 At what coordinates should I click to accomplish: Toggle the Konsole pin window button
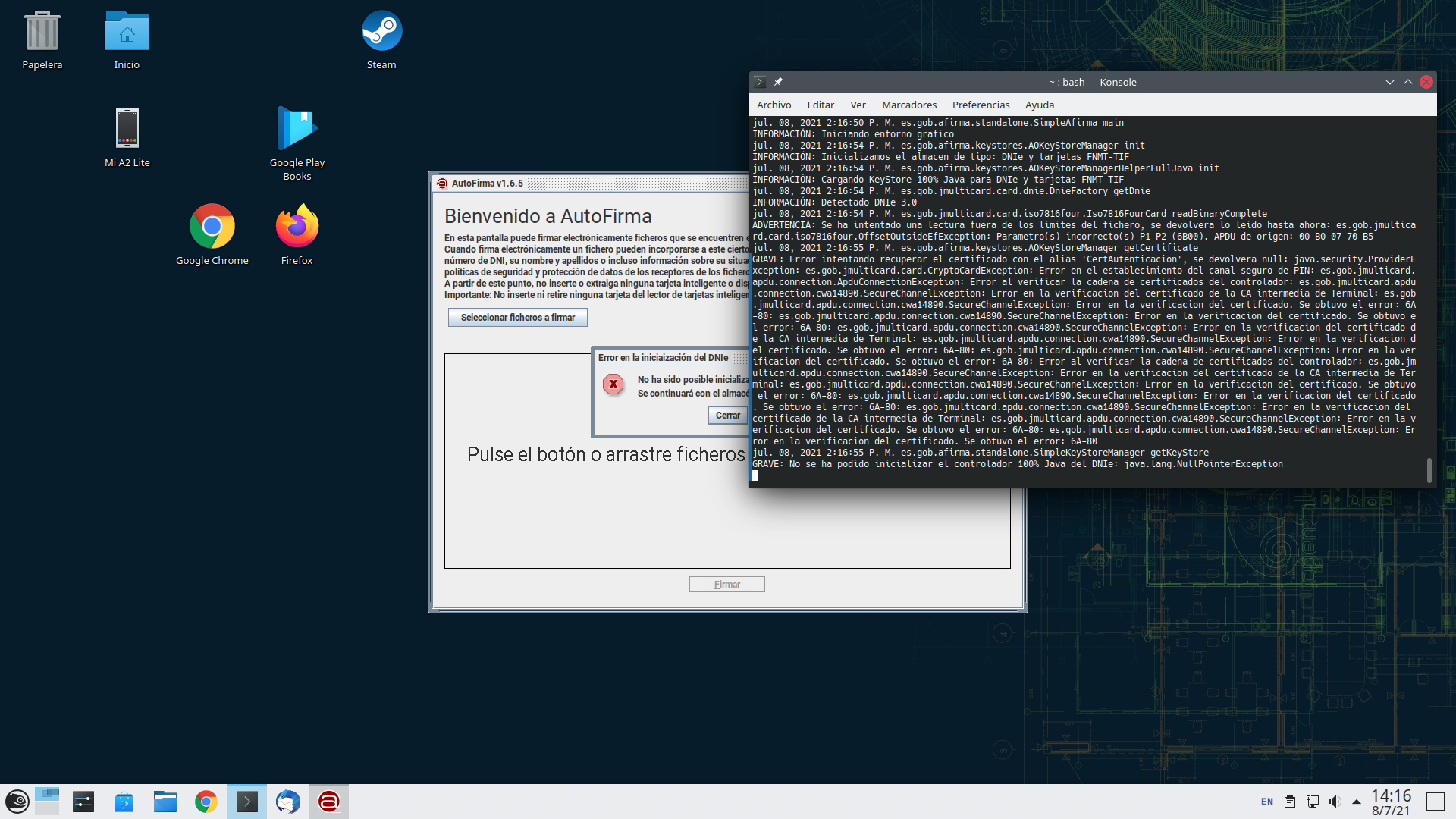click(x=778, y=82)
